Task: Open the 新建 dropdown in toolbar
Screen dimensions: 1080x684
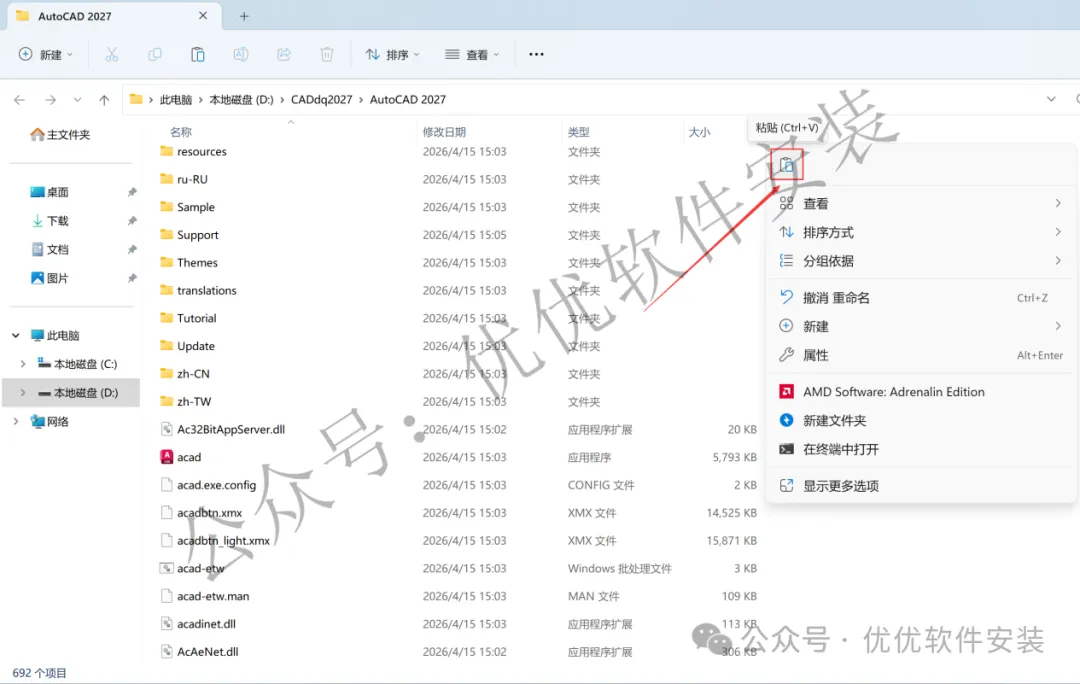Action: (x=45, y=54)
